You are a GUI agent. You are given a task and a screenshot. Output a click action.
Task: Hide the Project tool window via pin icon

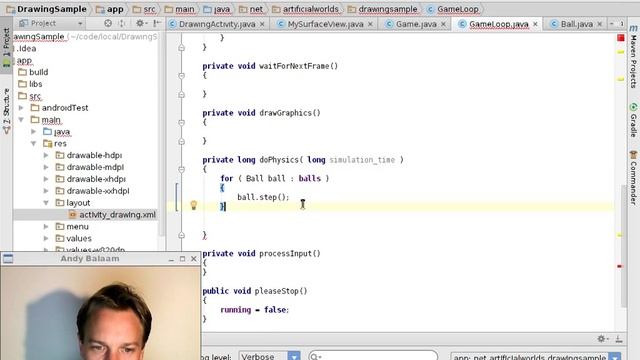pyautogui.click(x=157, y=23)
